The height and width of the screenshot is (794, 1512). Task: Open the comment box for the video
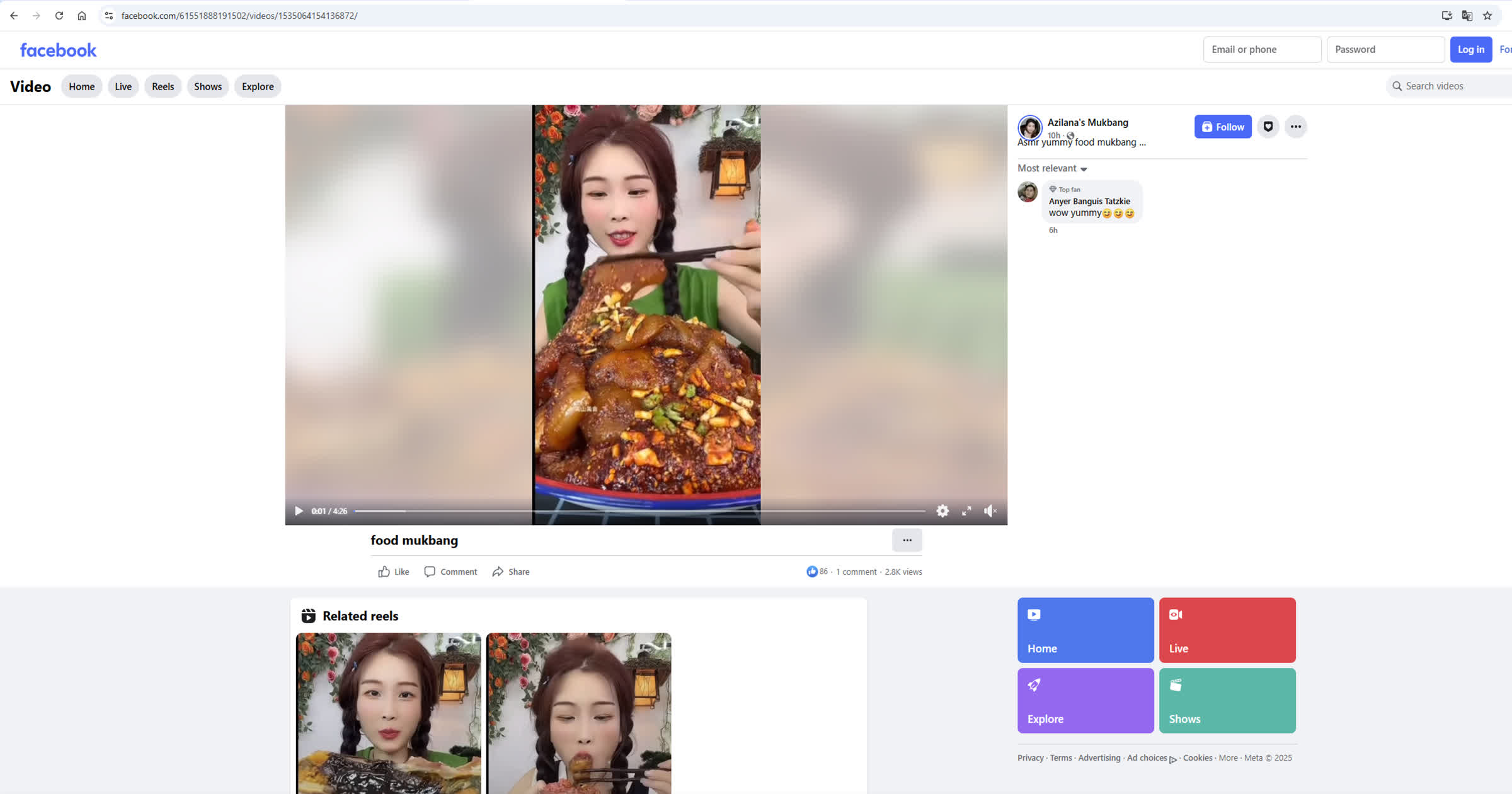(x=450, y=572)
